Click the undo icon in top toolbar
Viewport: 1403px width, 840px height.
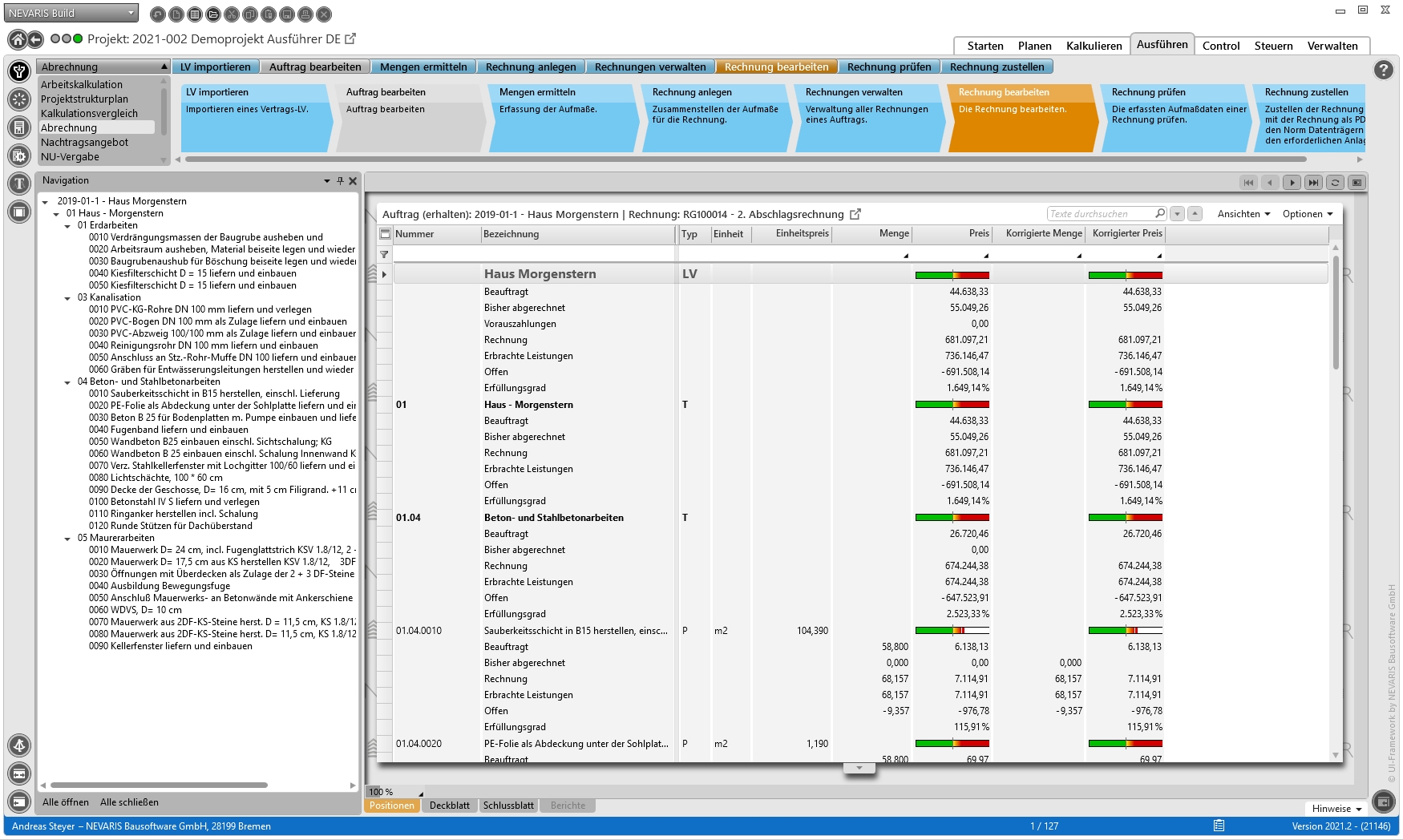point(158,14)
